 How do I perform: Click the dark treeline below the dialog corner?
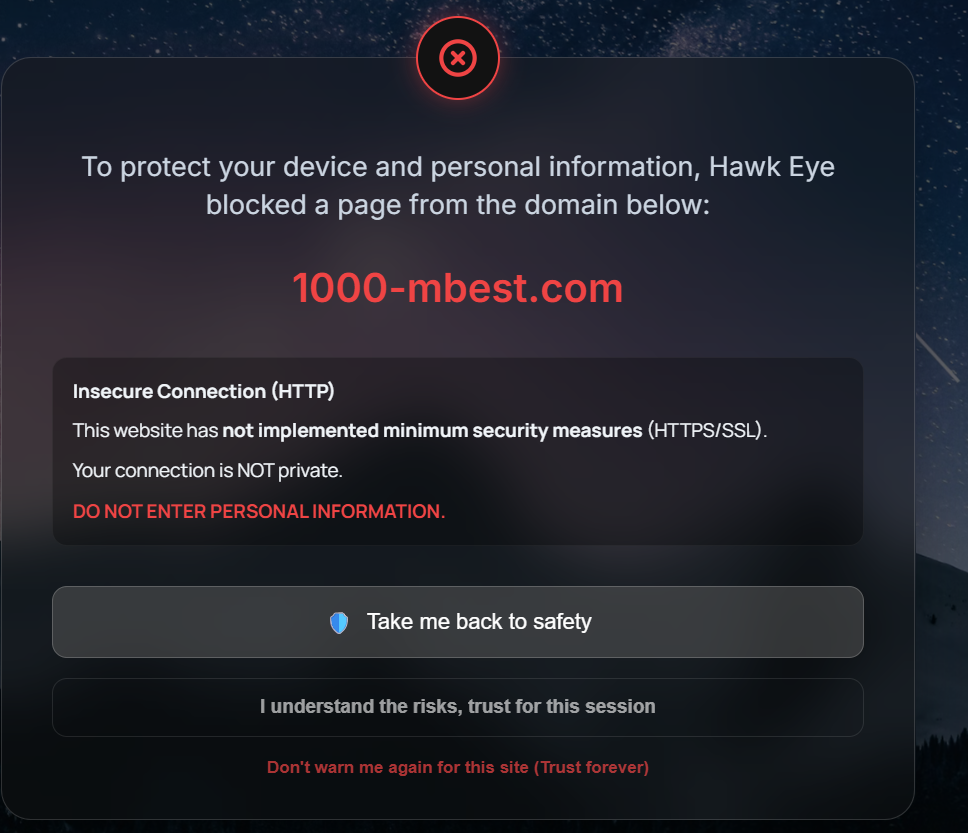(x=943, y=770)
